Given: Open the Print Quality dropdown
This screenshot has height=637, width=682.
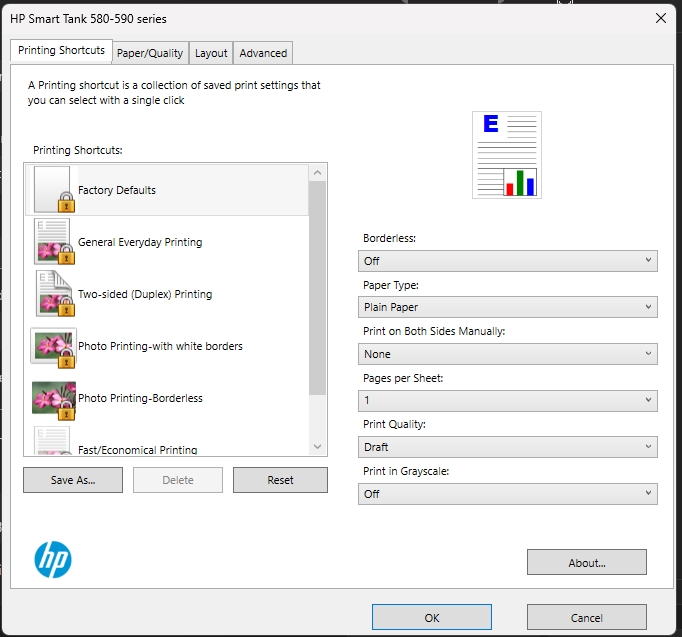Looking at the screenshot, I should point(508,447).
